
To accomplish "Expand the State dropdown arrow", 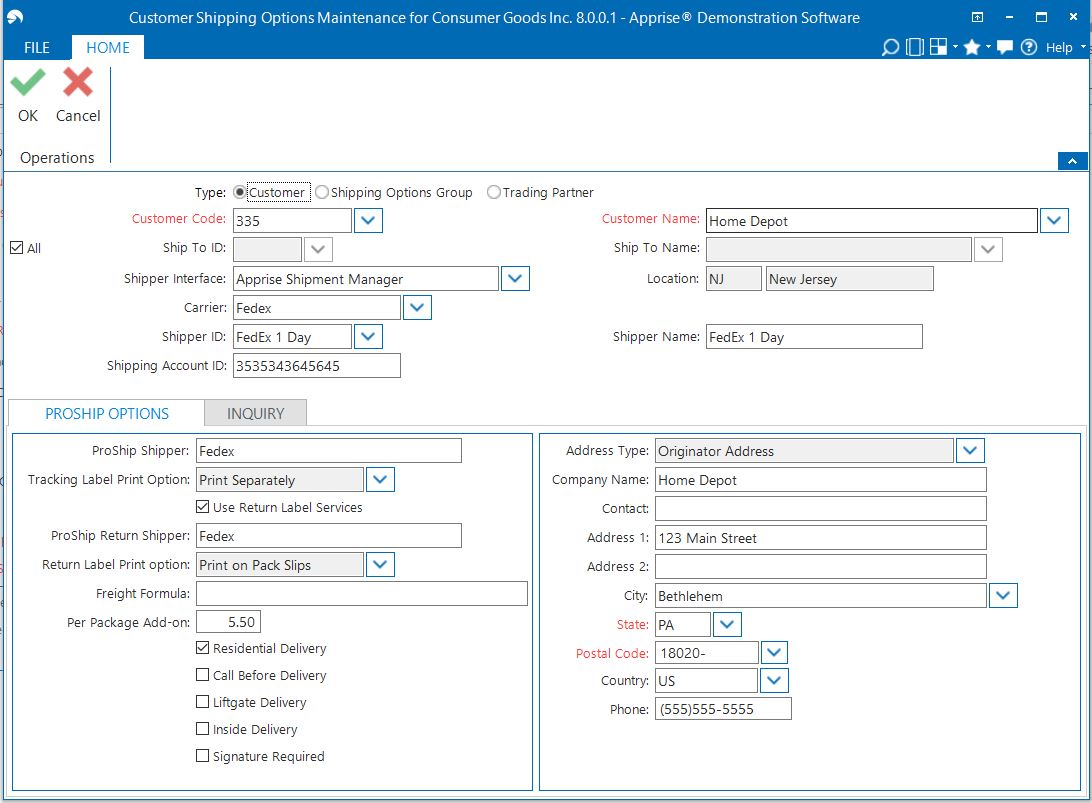I will coord(727,625).
